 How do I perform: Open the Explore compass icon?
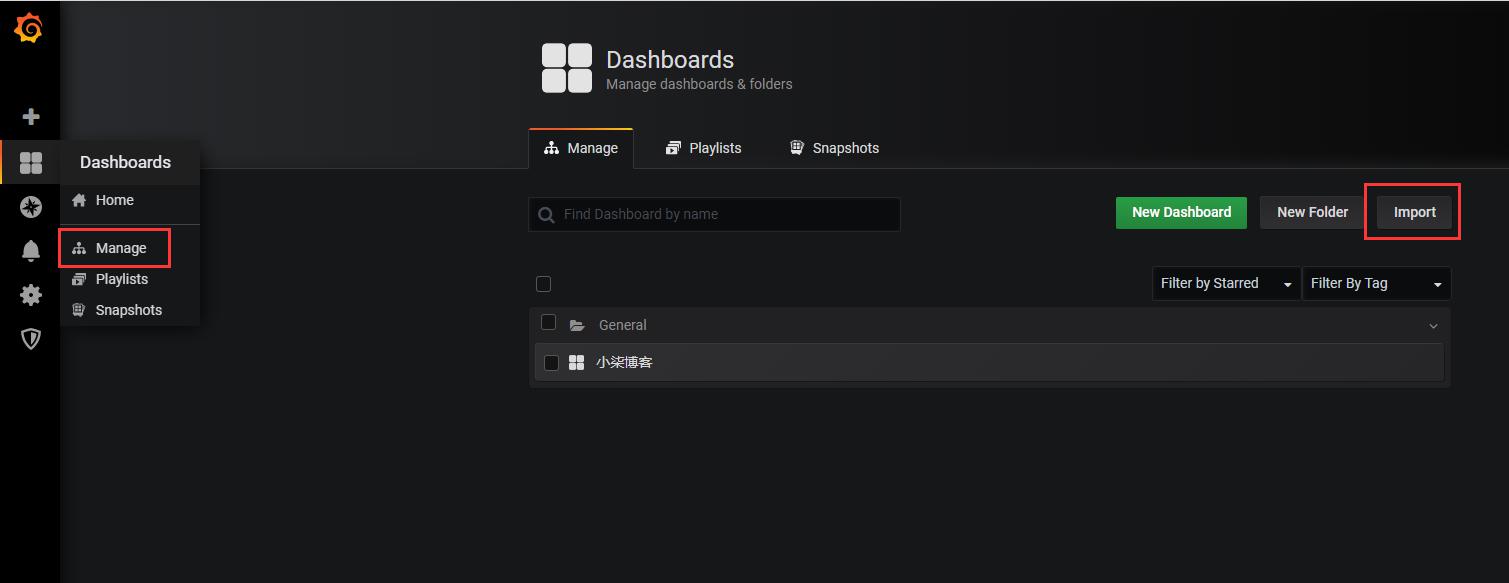[x=31, y=207]
